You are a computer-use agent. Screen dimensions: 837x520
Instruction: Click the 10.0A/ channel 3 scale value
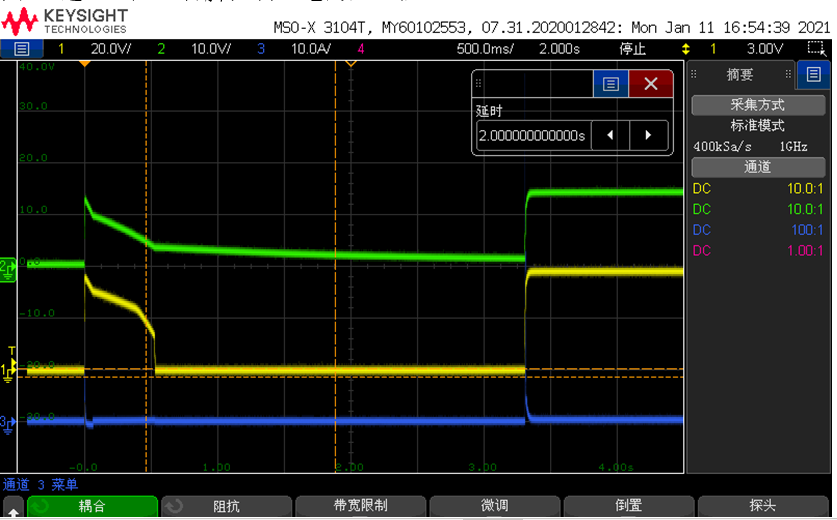(311, 49)
